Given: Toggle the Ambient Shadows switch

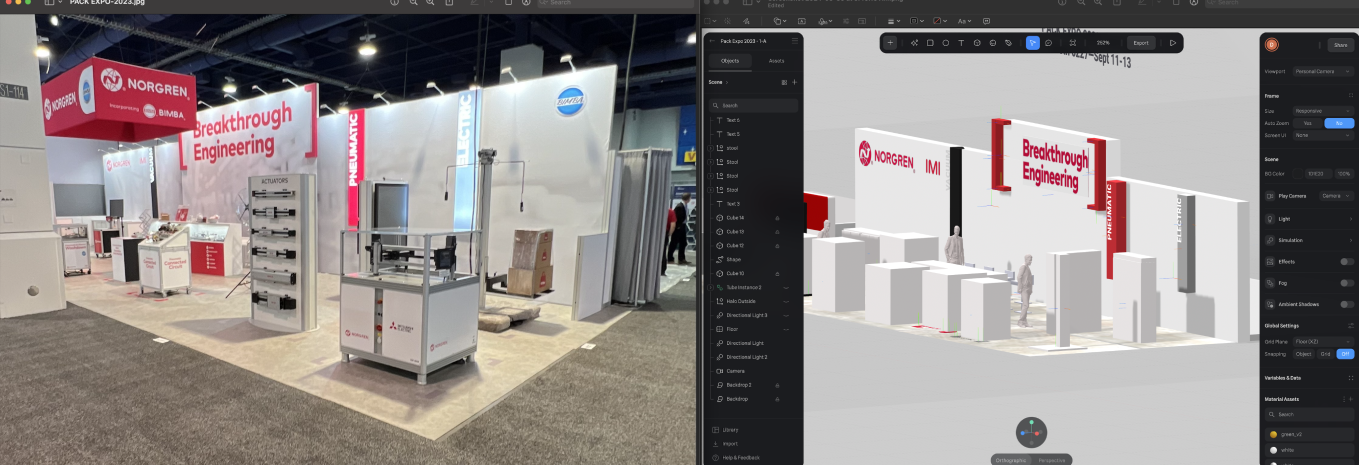Looking at the screenshot, I should (x=1347, y=304).
